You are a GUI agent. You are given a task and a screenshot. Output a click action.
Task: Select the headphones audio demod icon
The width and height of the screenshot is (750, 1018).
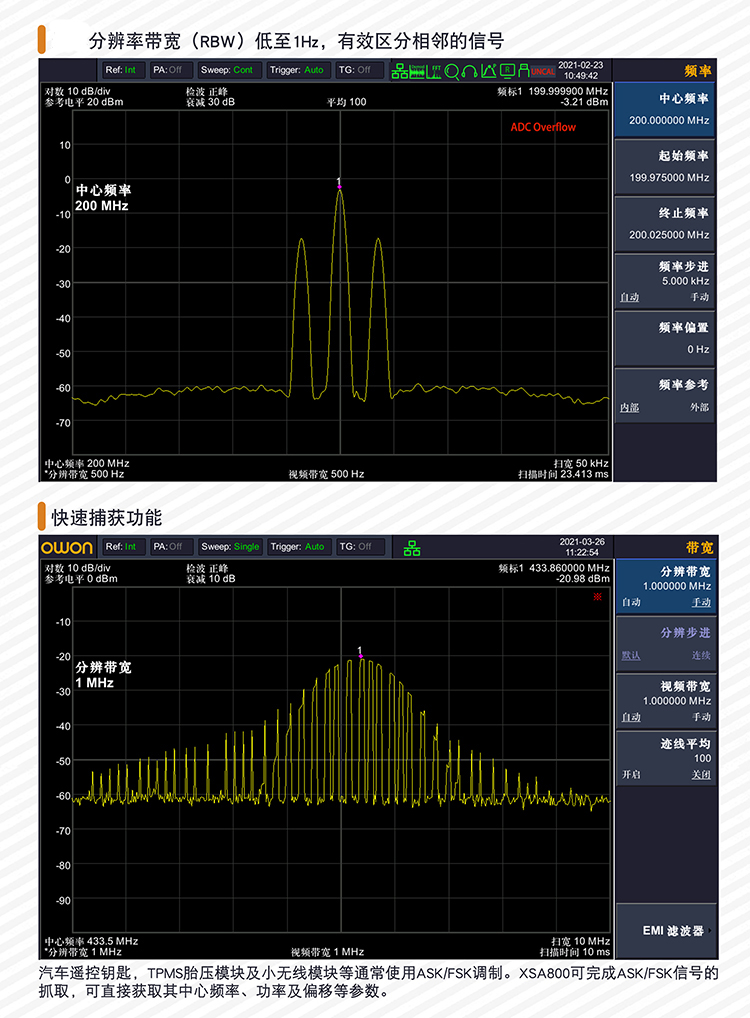pyautogui.click(x=470, y=71)
